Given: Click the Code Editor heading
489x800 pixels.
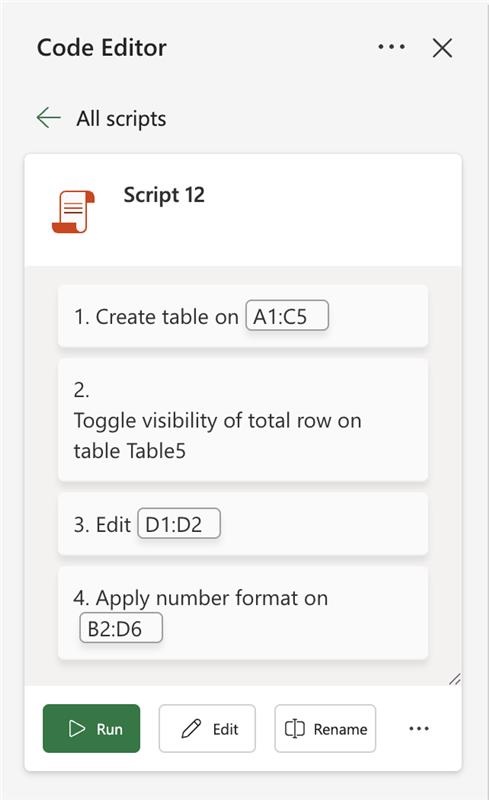Looking at the screenshot, I should pos(102,48).
